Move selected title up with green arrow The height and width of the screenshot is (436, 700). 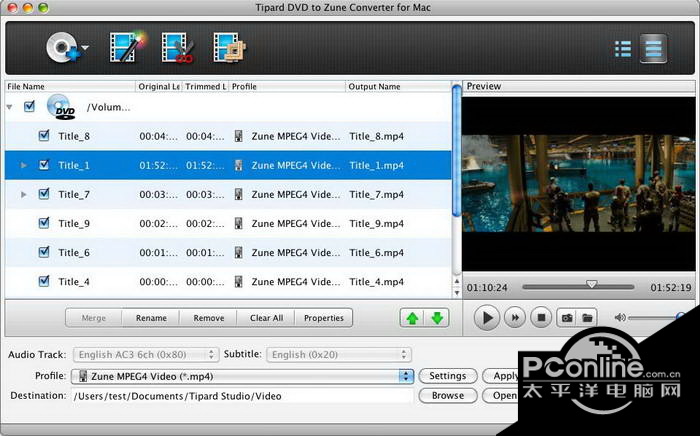411,318
